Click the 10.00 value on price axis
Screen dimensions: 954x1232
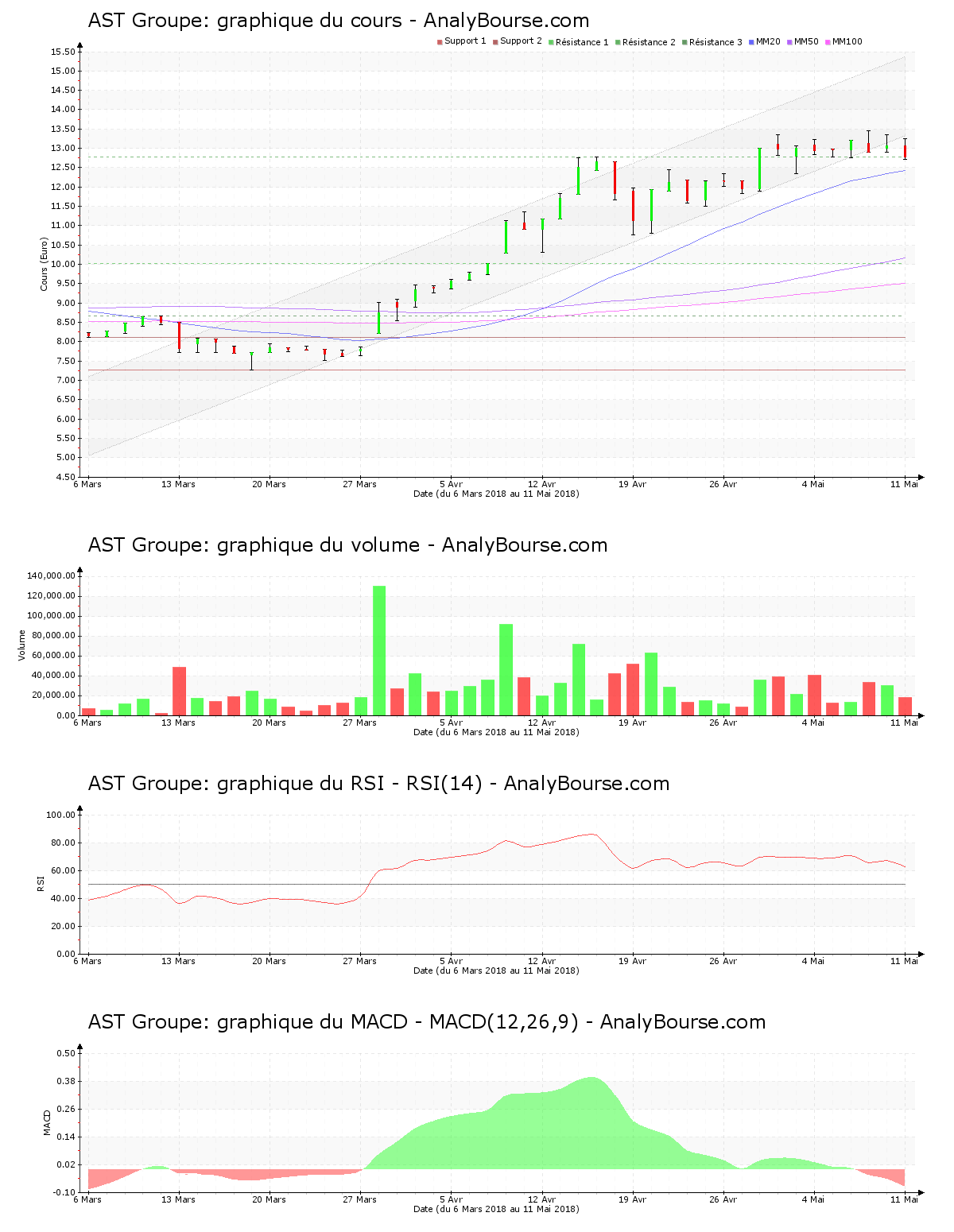63,264
